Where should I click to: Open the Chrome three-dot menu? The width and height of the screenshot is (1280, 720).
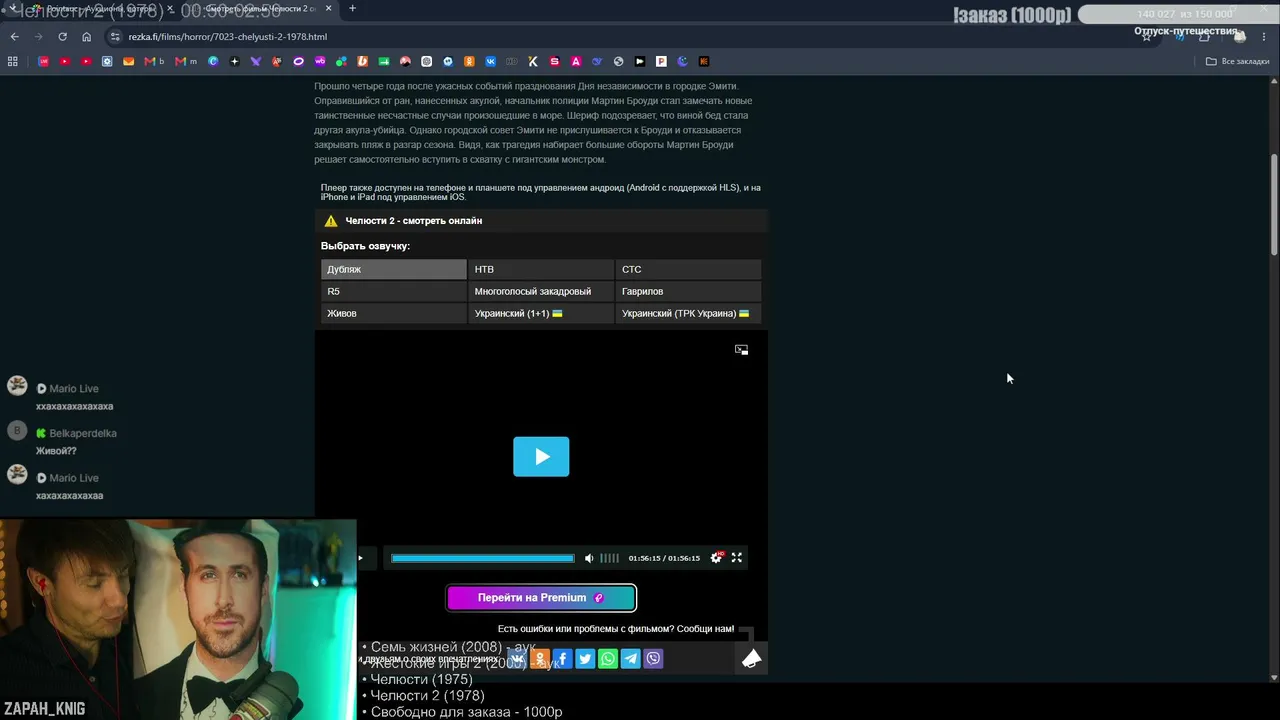1266,37
